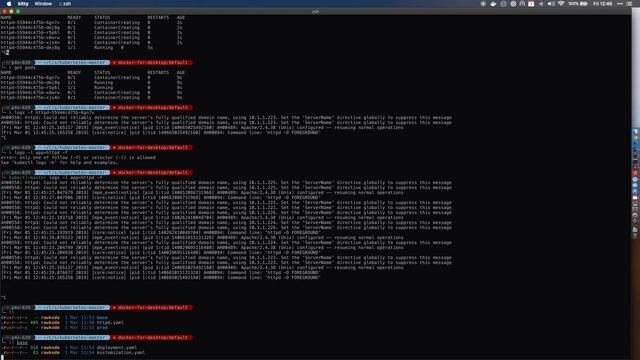Check battery status showing 100%
This screenshot has height=360, width=640.
(578, 4)
